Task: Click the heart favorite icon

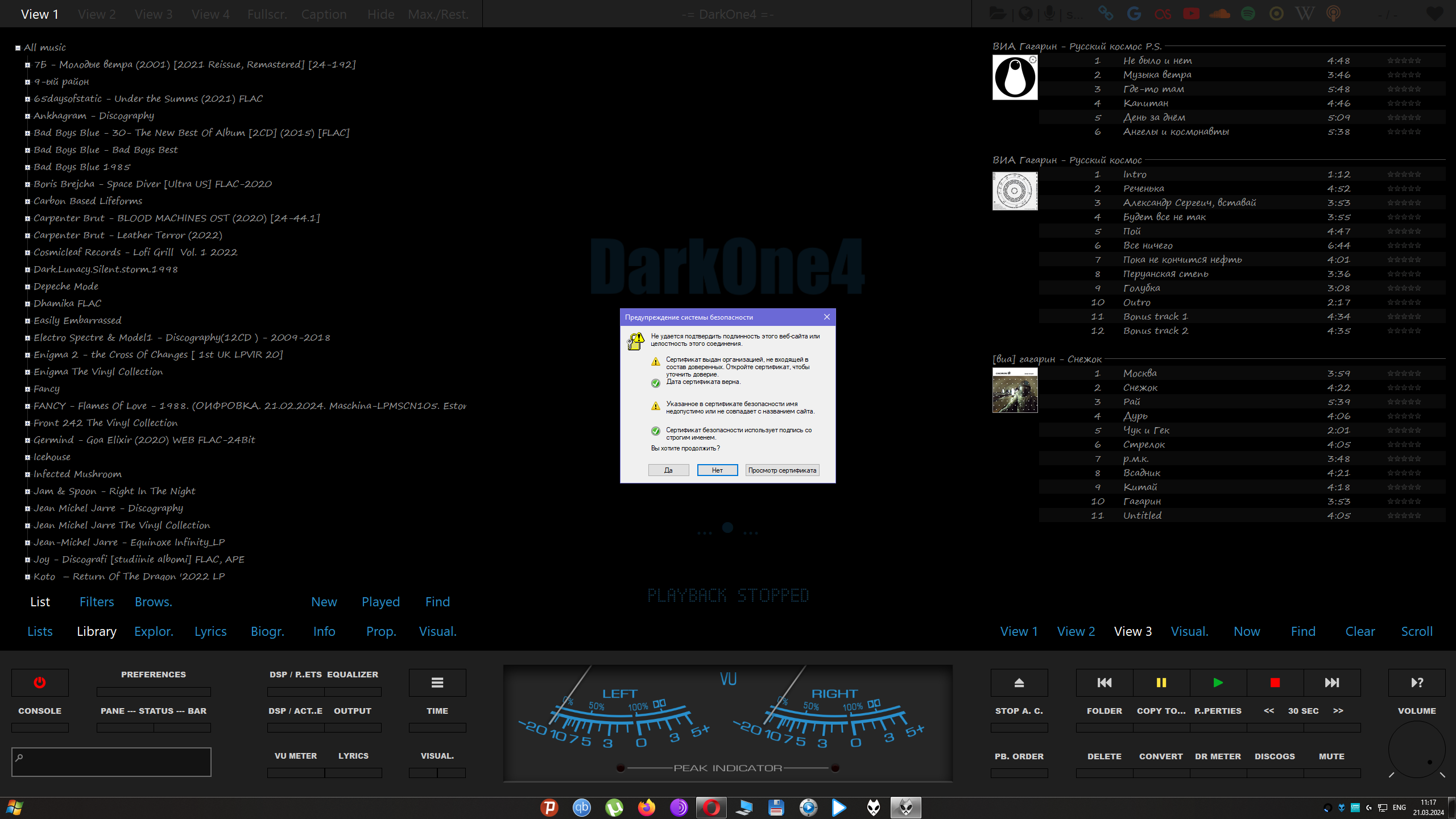Action: point(1434,14)
